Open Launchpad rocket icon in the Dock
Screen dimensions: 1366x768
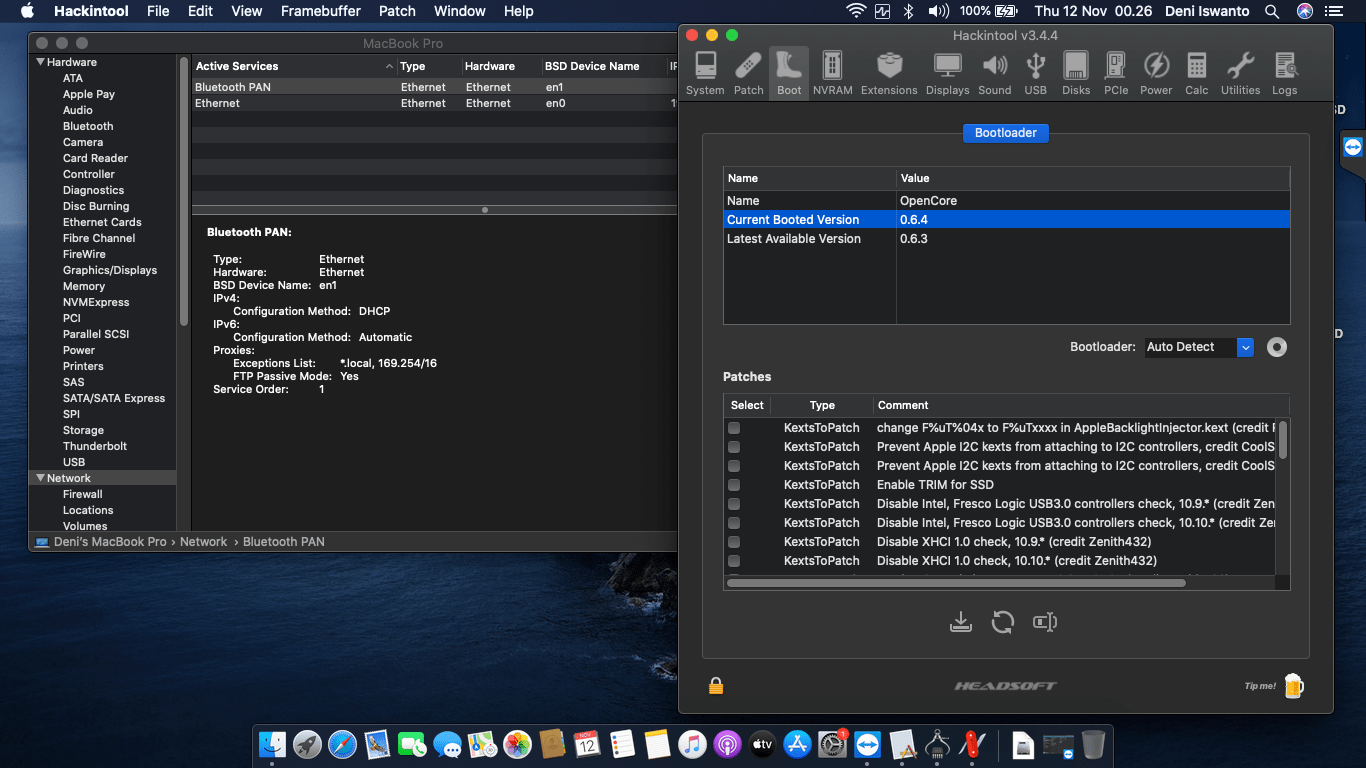[x=308, y=744]
